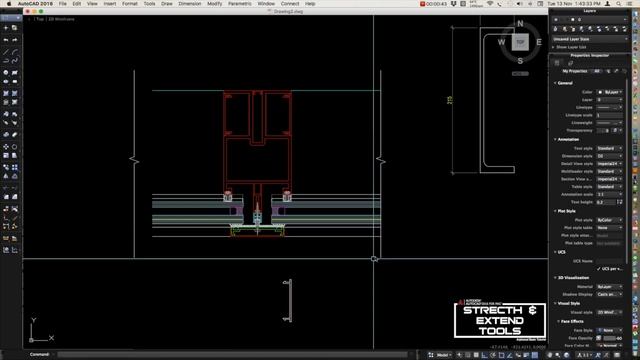Click the Command line input field

tap(233, 354)
